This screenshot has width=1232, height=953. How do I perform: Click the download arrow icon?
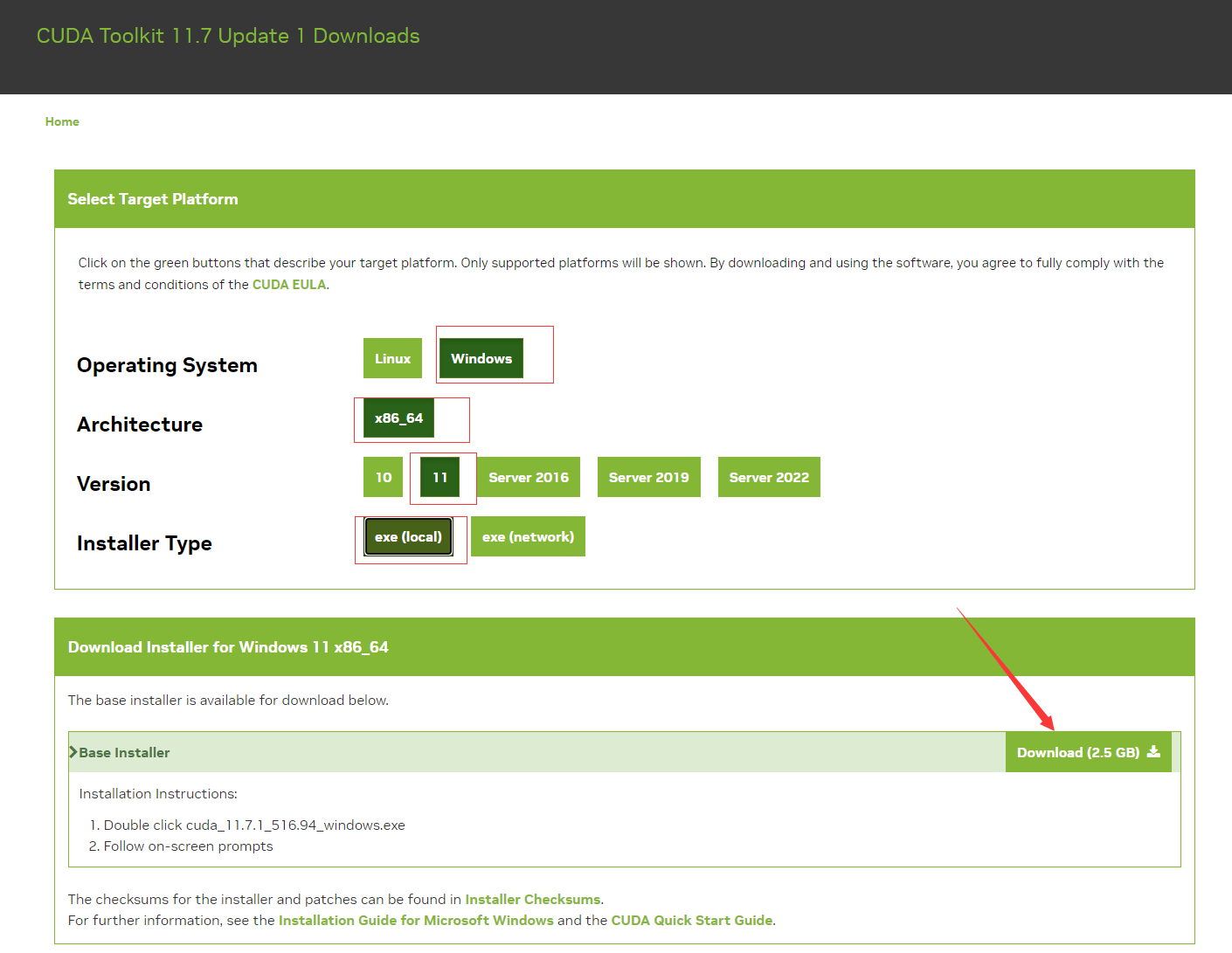[1153, 752]
